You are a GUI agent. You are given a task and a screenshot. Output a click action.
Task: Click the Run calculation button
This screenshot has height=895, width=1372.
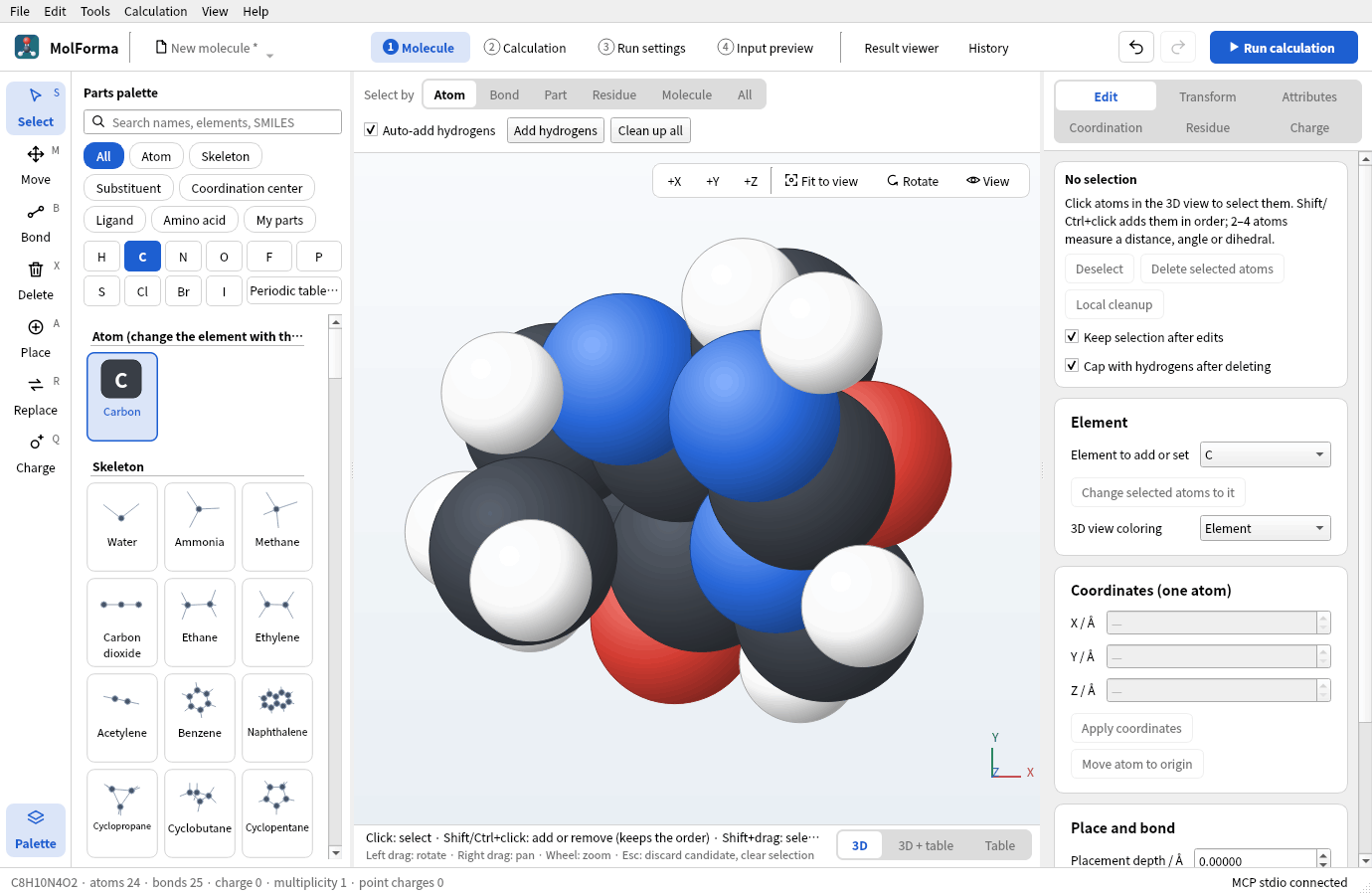tap(1284, 47)
